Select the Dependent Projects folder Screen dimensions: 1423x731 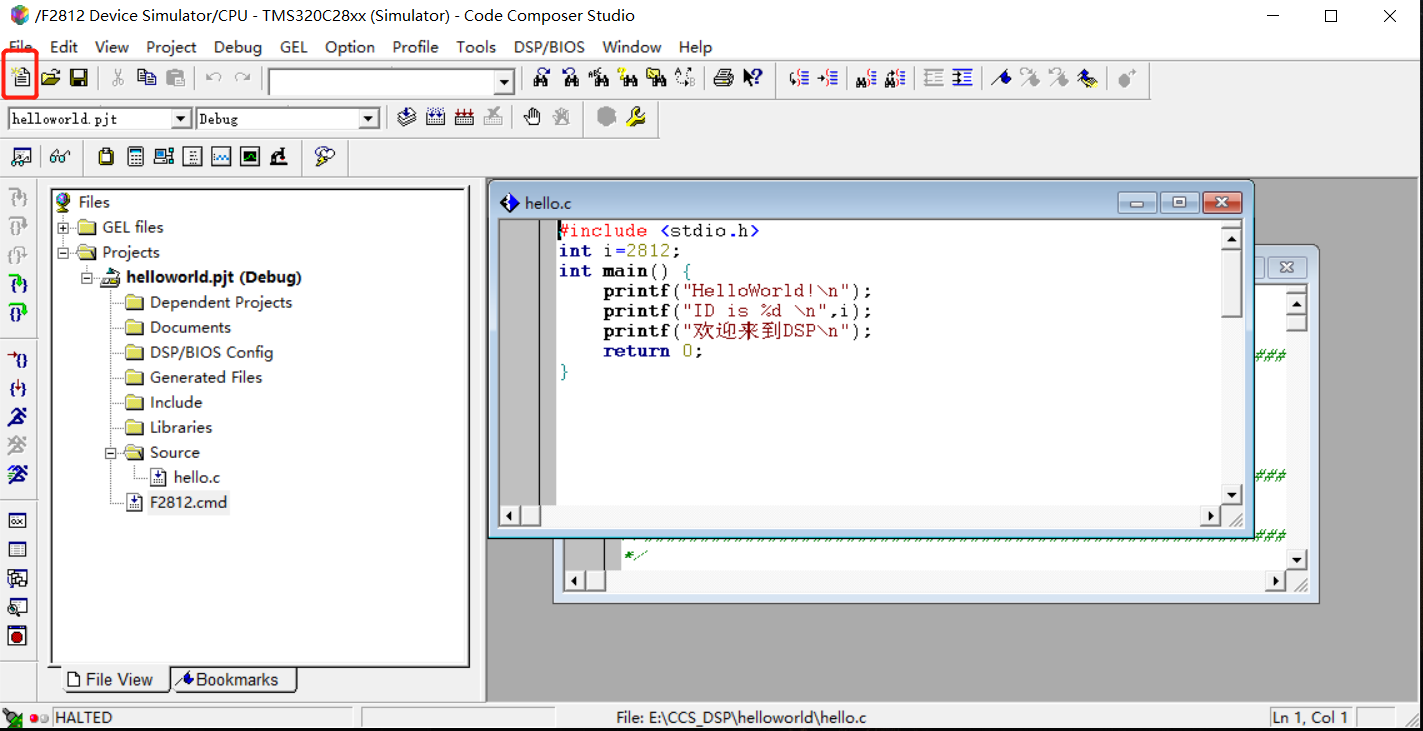(x=221, y=303)
